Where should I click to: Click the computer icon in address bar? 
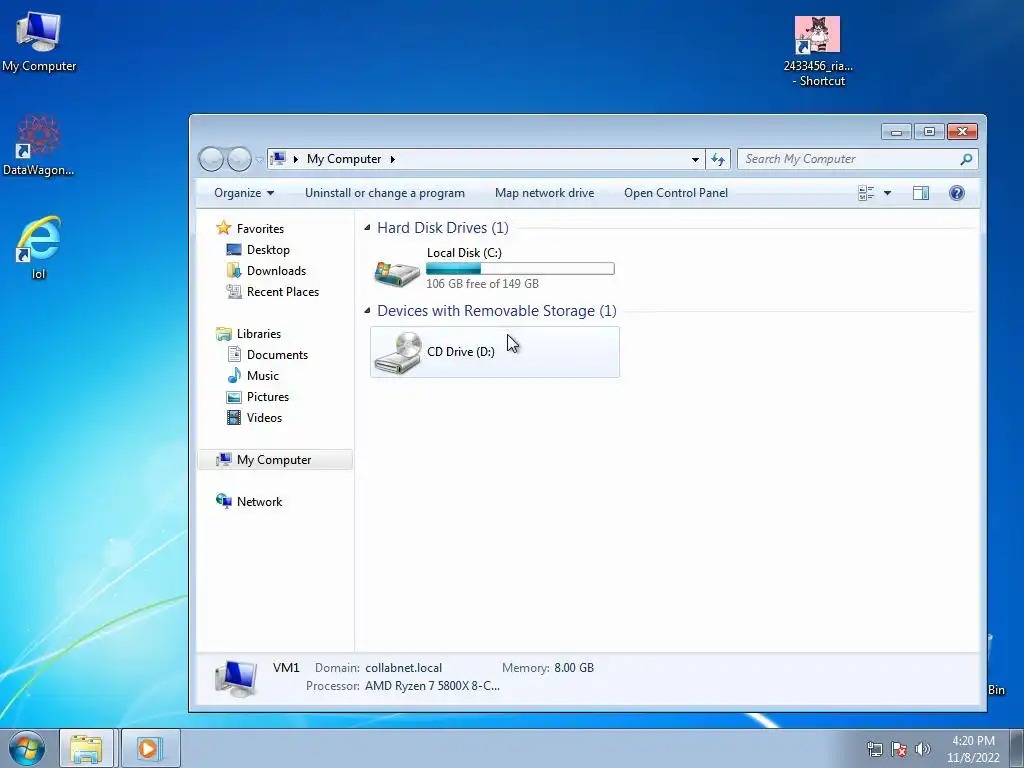(x=279, y=159)
